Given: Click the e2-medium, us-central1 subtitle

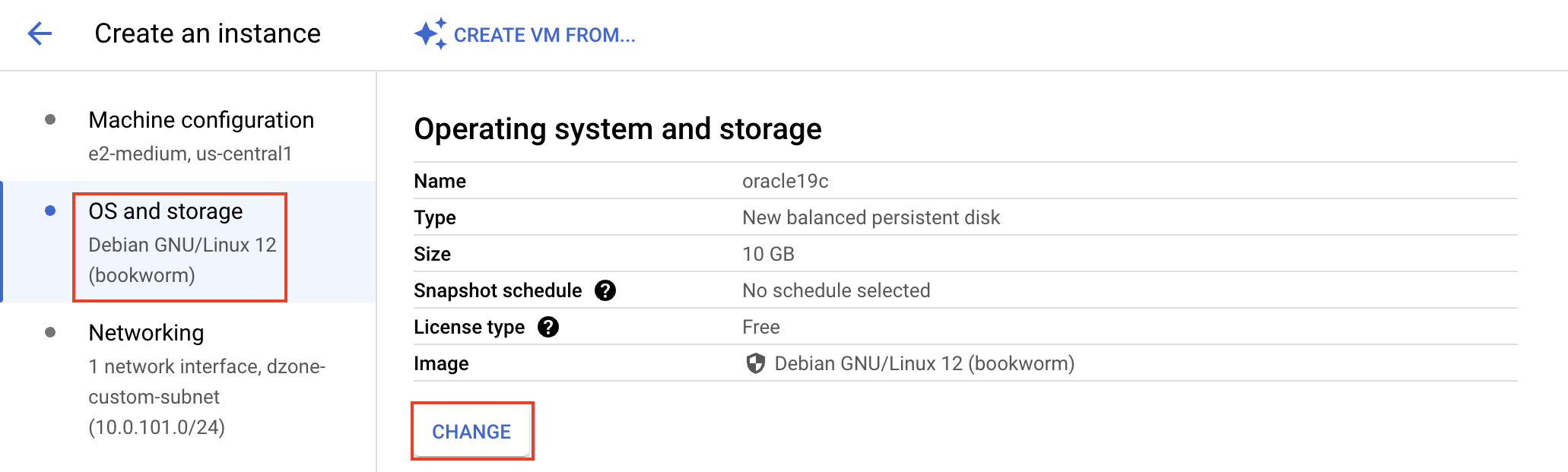Looking at the screenshot, I should [190, 154].
